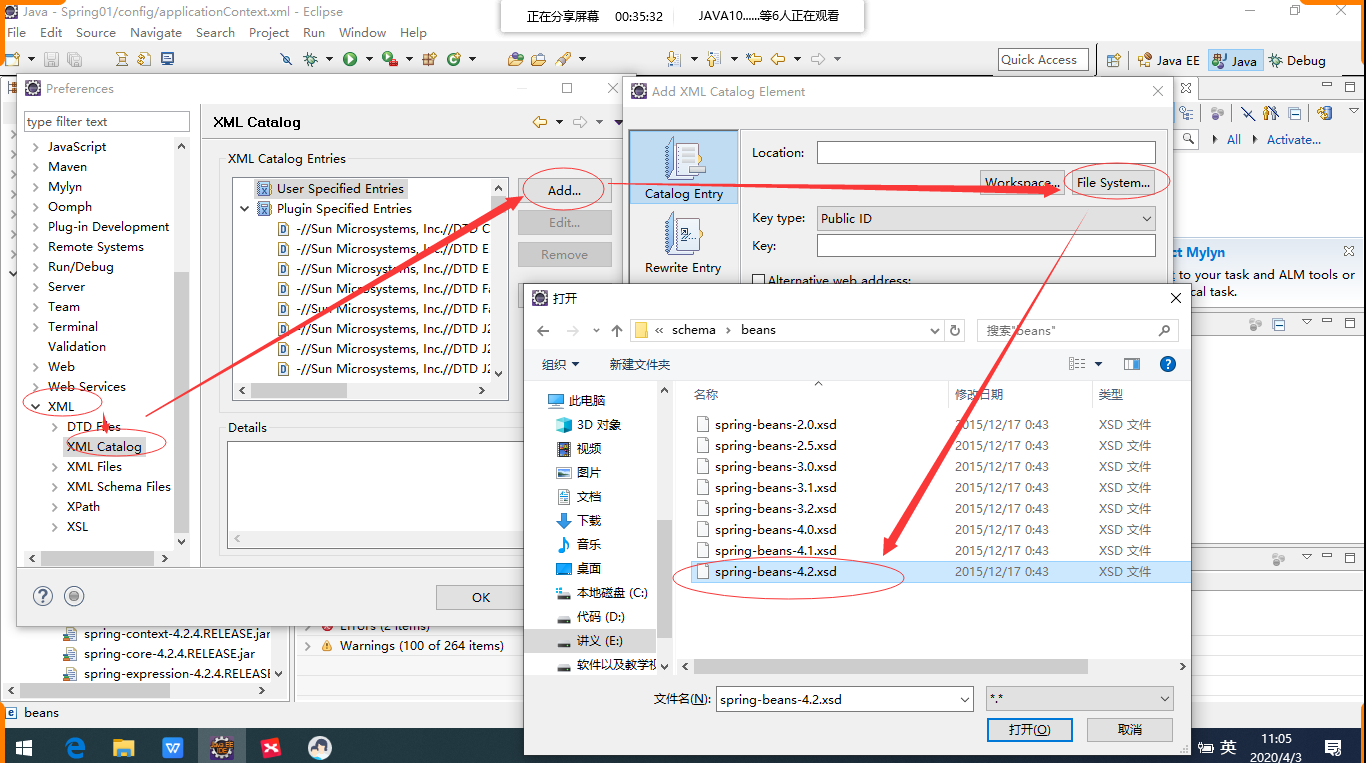Open the file type filter dropdown showing *.*
The image size is (1366, 763).
[x=1080, y=699]
